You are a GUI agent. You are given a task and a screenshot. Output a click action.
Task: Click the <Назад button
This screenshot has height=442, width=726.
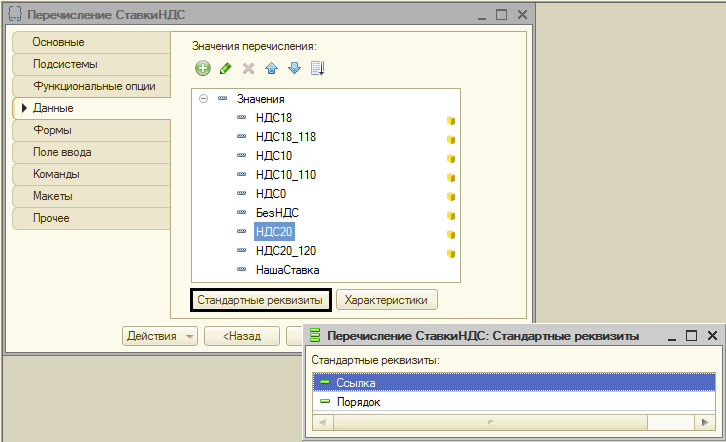(x=242, y=336)
